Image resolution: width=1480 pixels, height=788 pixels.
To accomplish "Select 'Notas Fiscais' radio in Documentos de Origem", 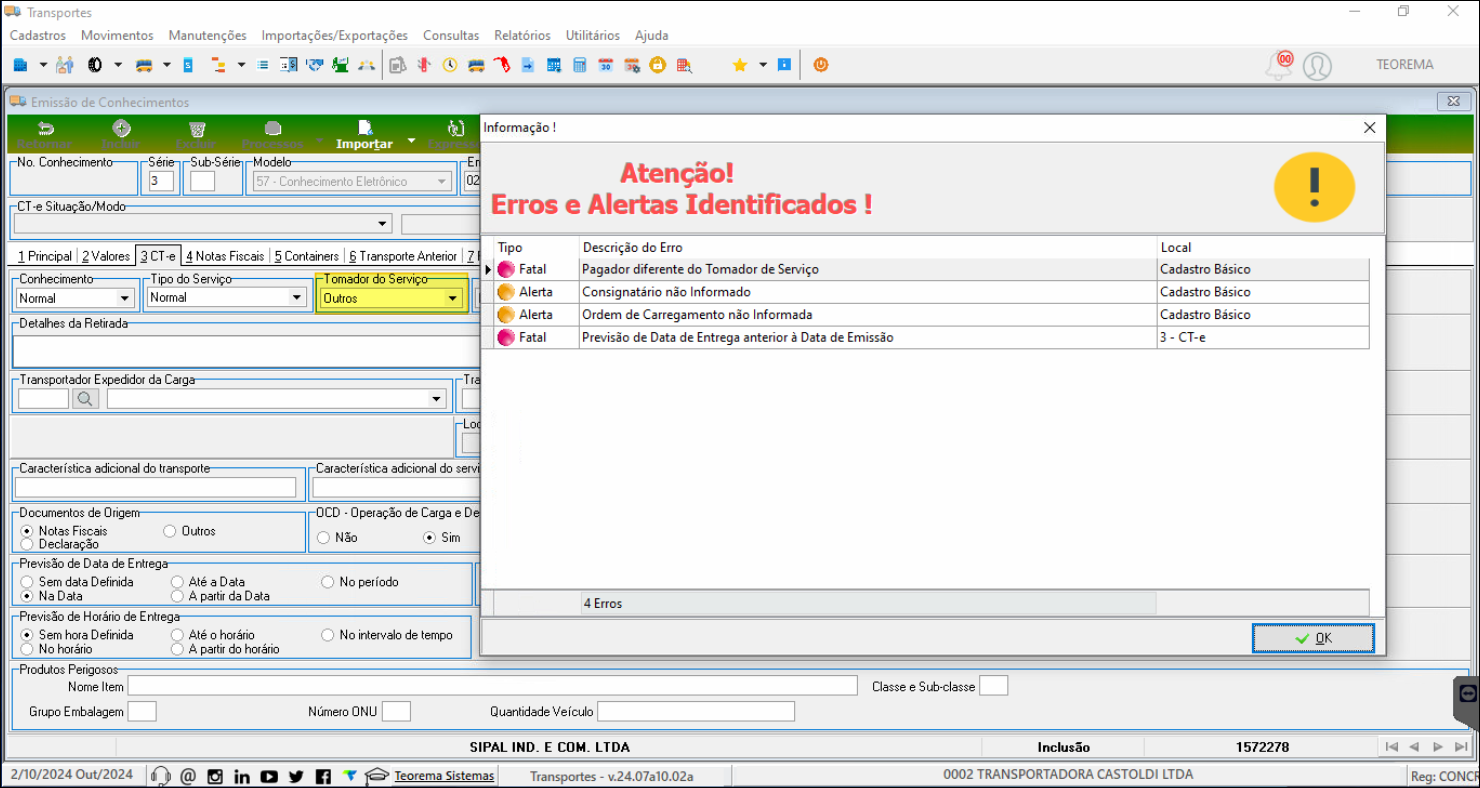I will click(x=27, y=531).
